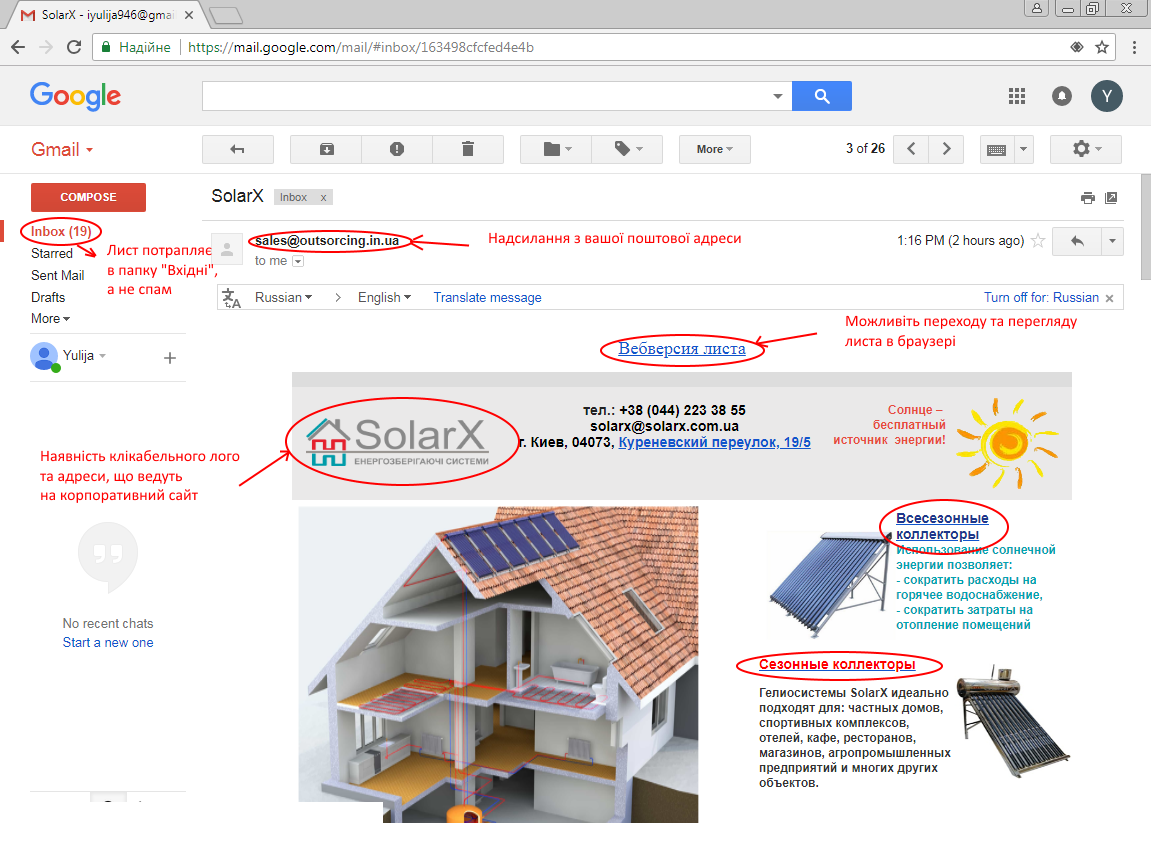Star the SolarX email
The height and width of the screenshot is (864, 1152).
(x=1038, y=241)
